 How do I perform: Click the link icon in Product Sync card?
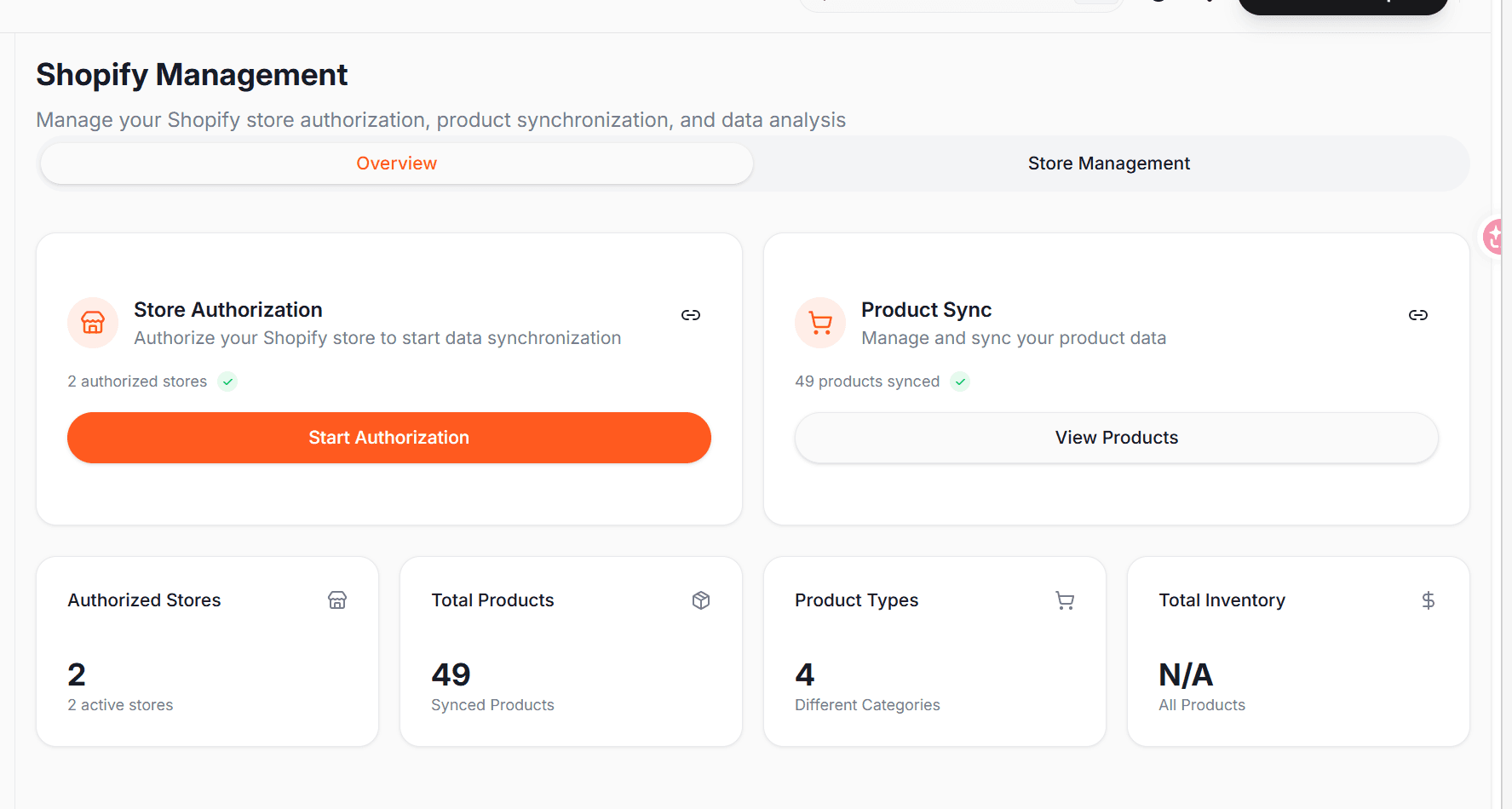pyautogui.click(x=1418, y=315)
